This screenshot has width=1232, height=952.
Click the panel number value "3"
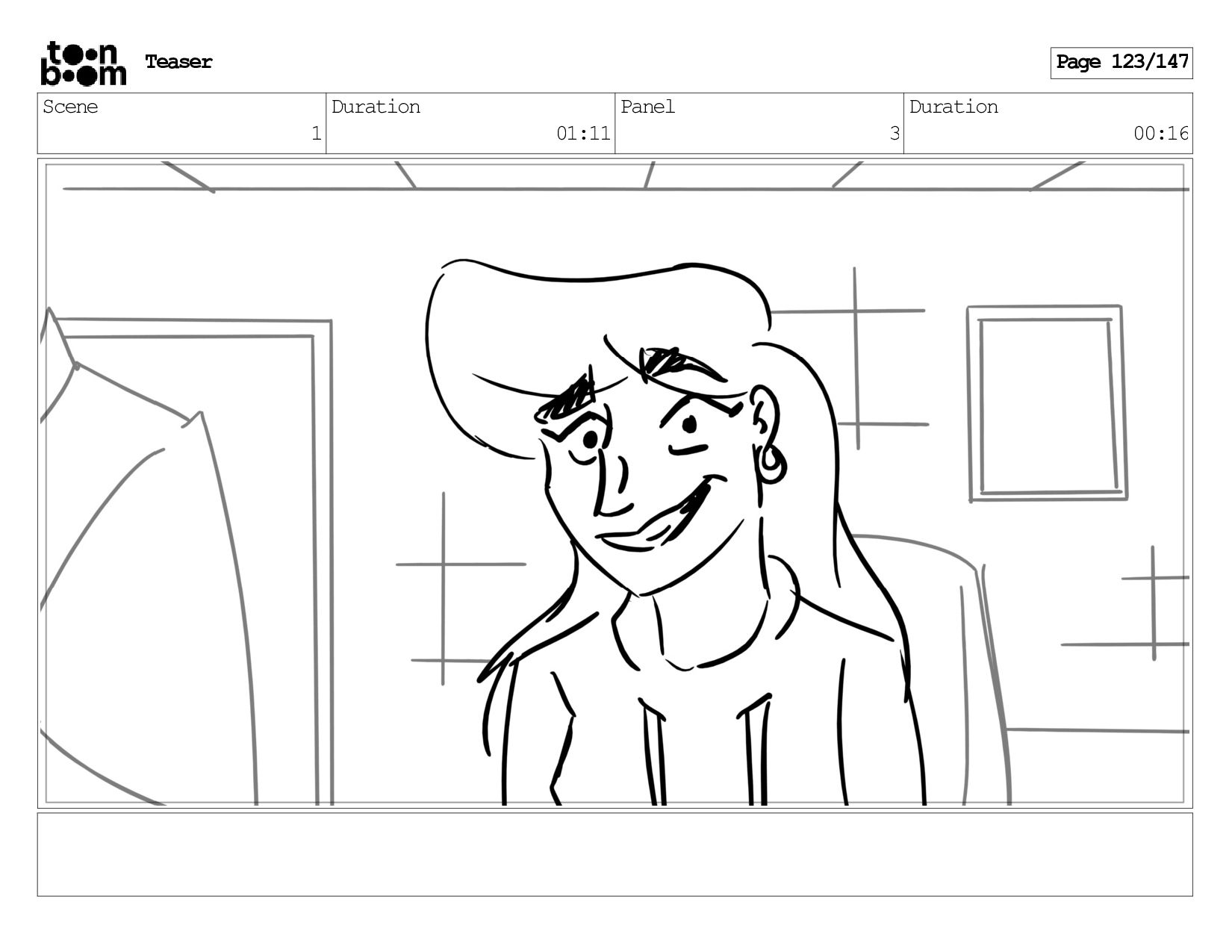pyautogui.click(x=895, y=134)
